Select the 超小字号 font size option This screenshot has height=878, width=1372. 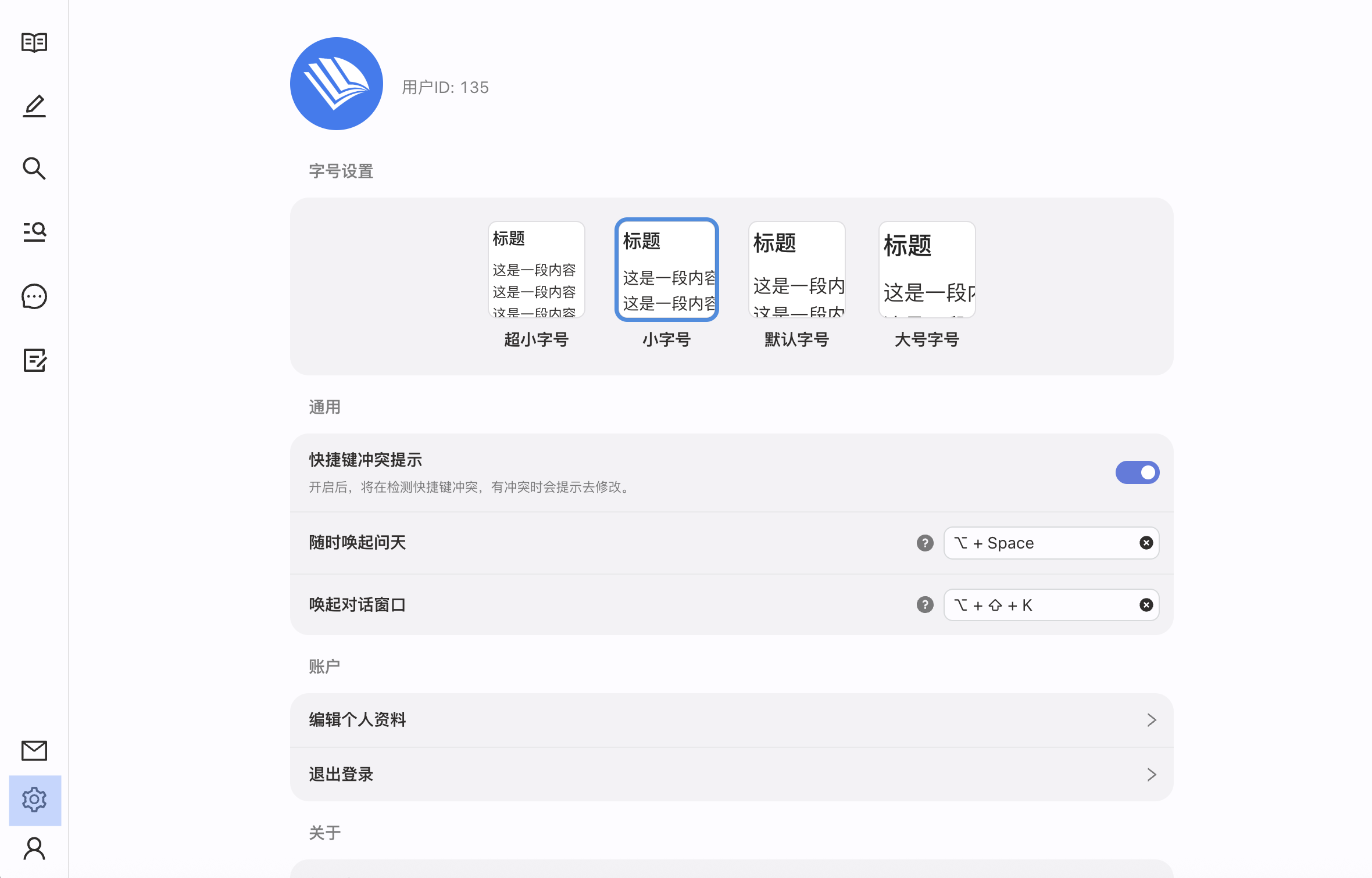(x=536, y=284)
